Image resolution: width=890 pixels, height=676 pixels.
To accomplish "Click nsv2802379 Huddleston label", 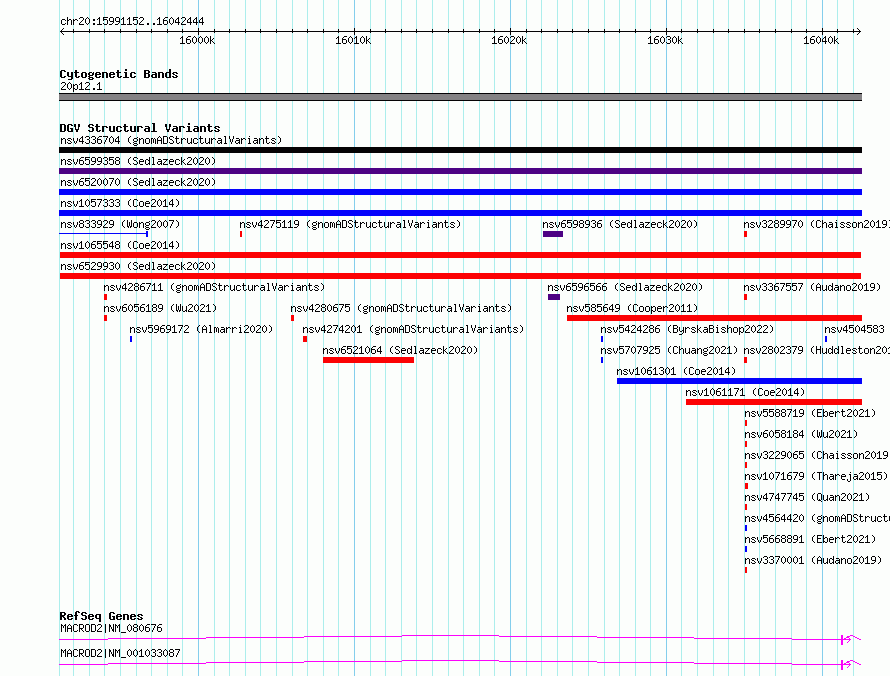I will [816, 350].
